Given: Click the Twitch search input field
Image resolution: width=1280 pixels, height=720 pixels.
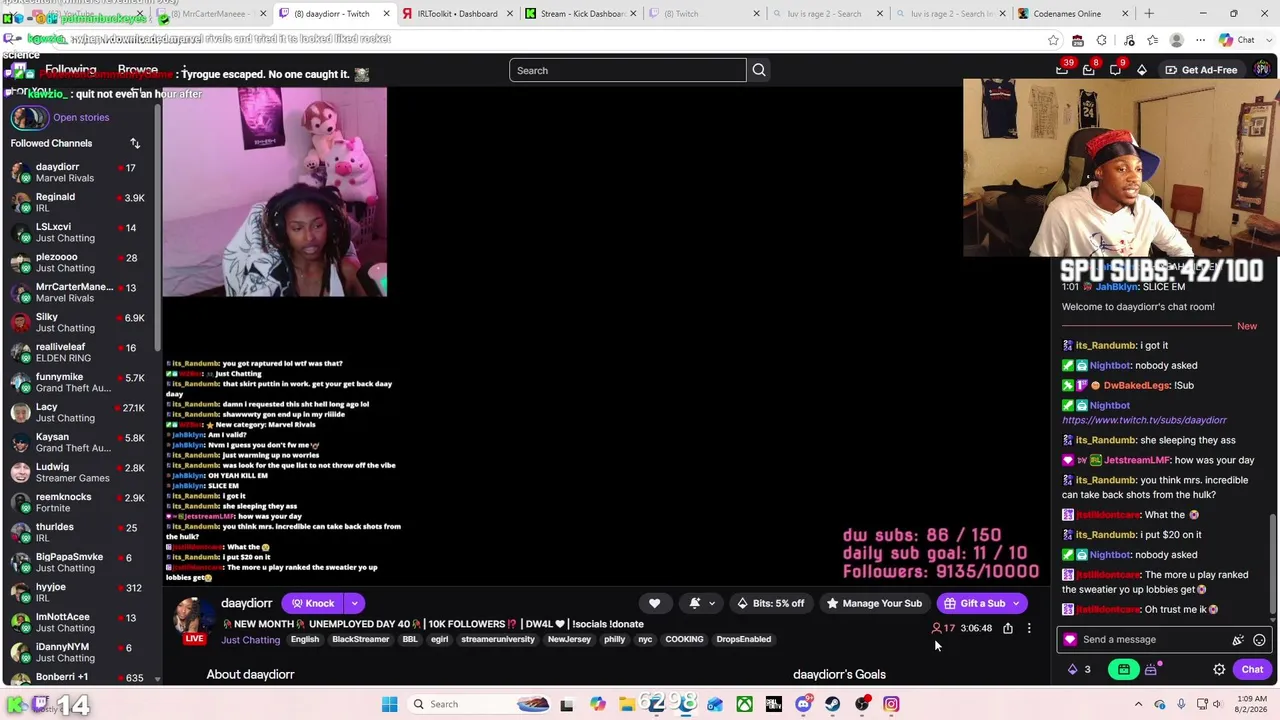Looking at the screenshot, I should [627, 70].
